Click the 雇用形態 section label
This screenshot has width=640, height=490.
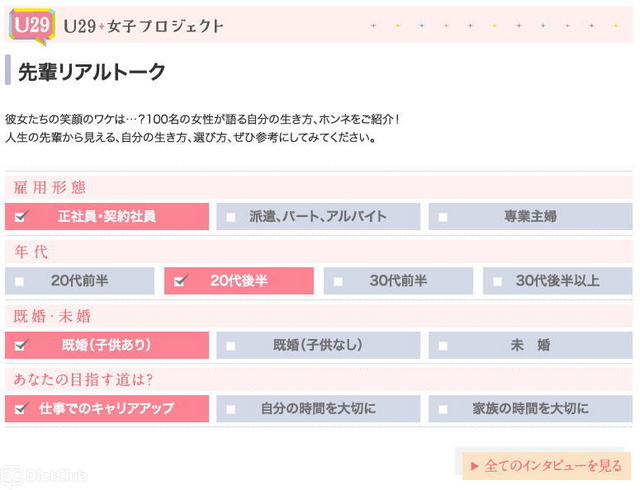[49, 188]
